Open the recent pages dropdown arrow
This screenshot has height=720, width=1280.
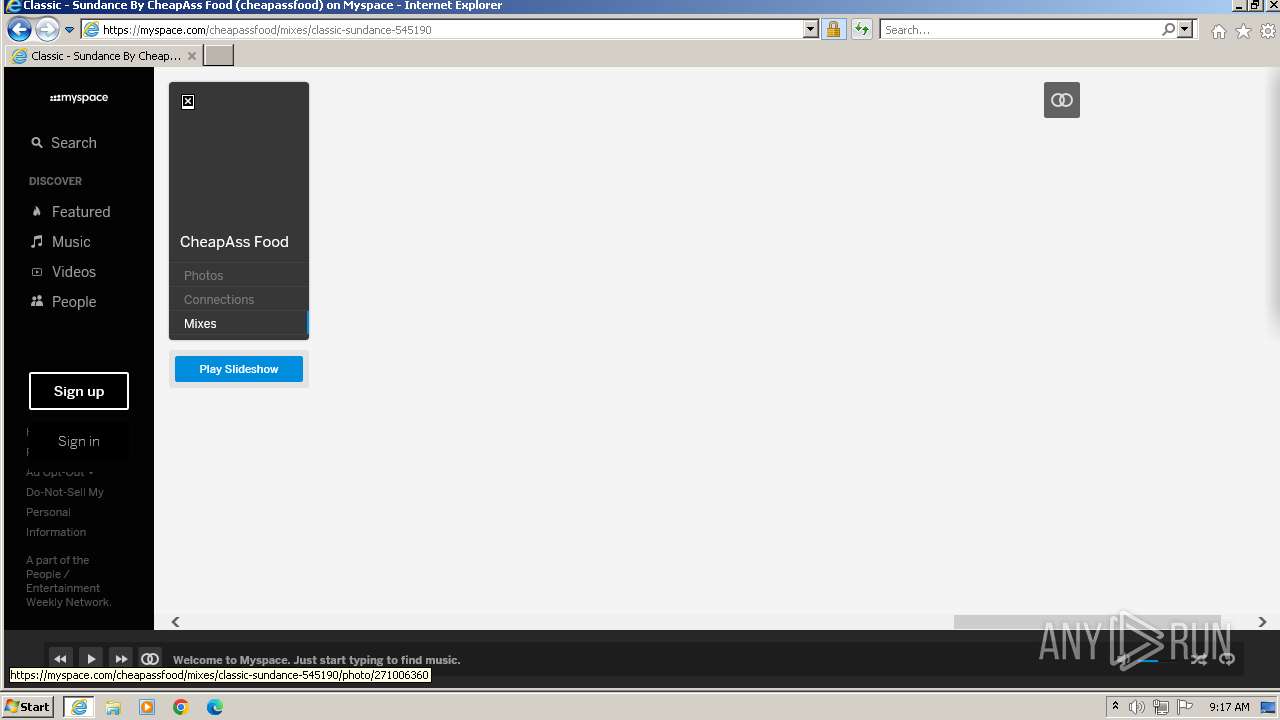69,30
